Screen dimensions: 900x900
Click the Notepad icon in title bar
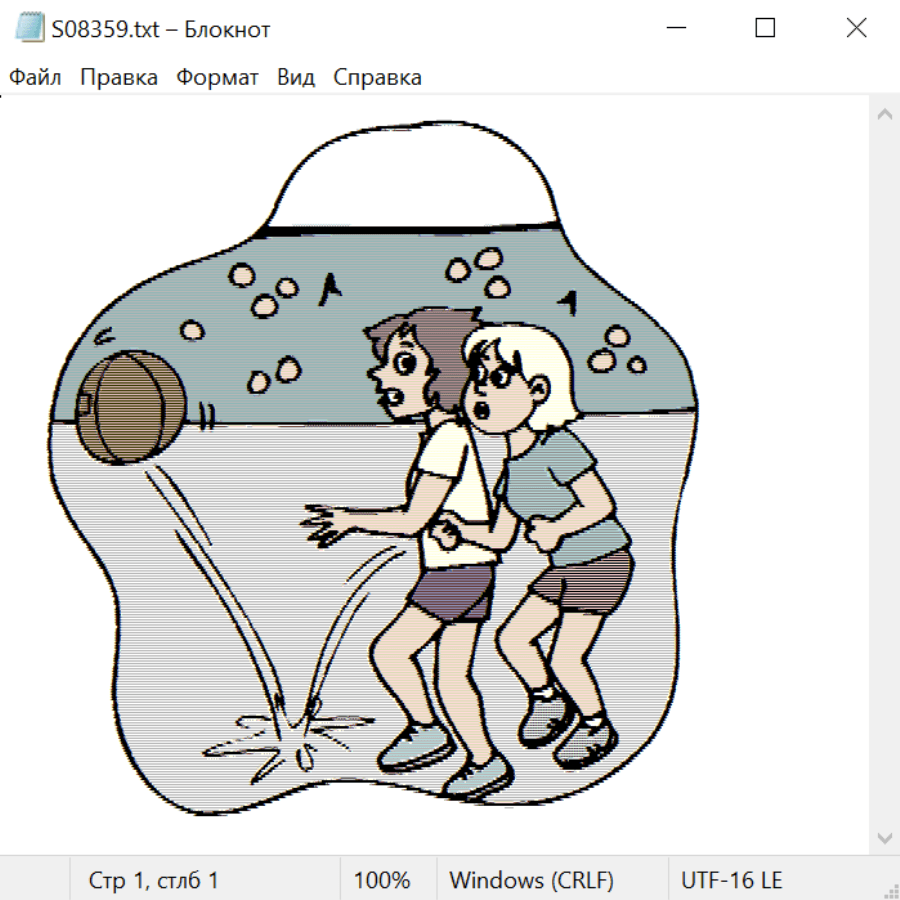[x=30, y=28]
